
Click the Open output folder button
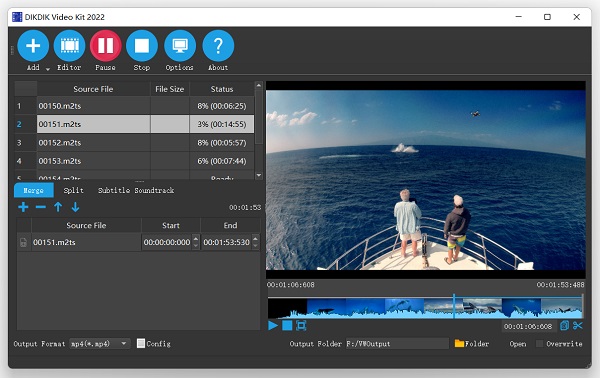click(x=518, y=344)
